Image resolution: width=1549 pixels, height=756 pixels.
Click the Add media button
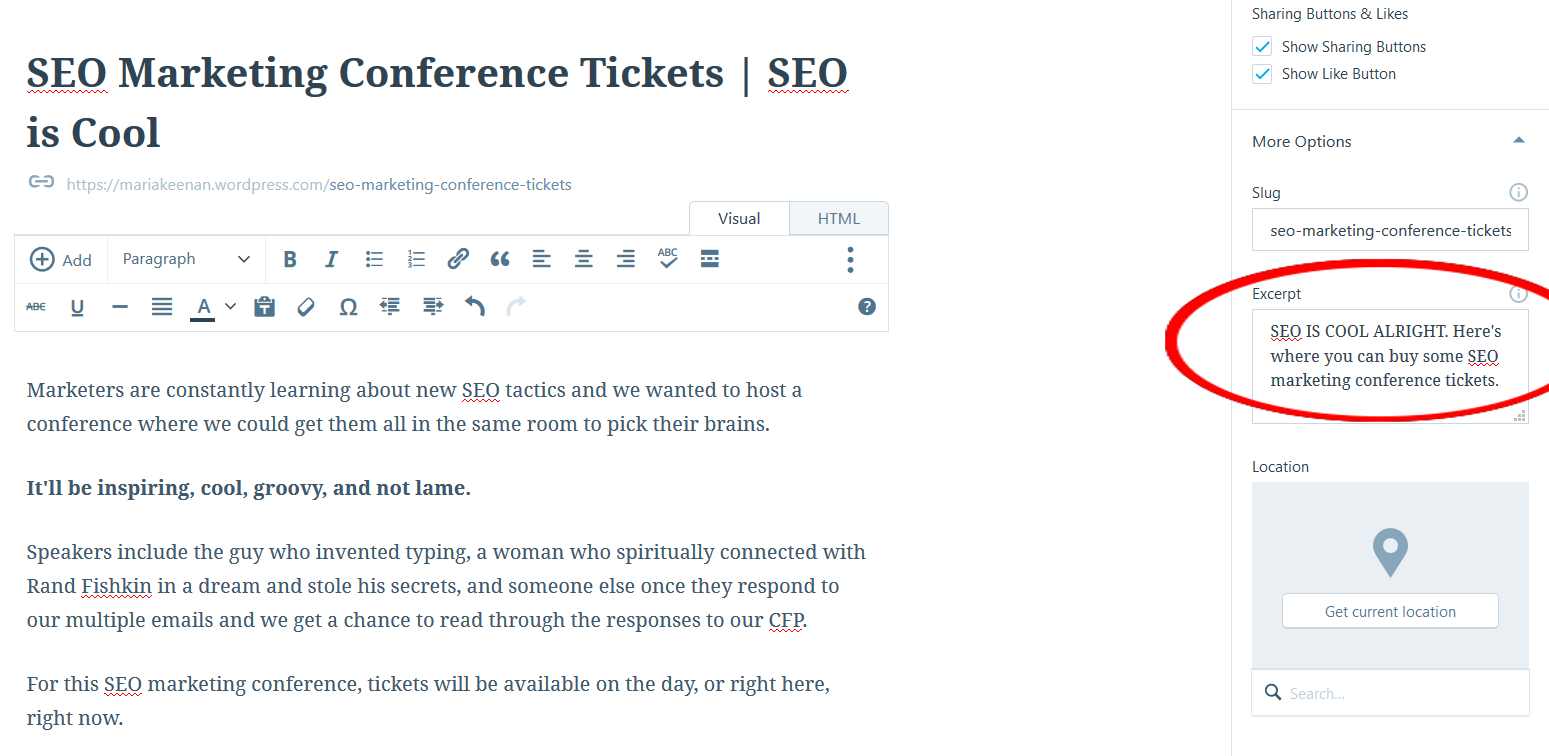[x=61, y=260]
